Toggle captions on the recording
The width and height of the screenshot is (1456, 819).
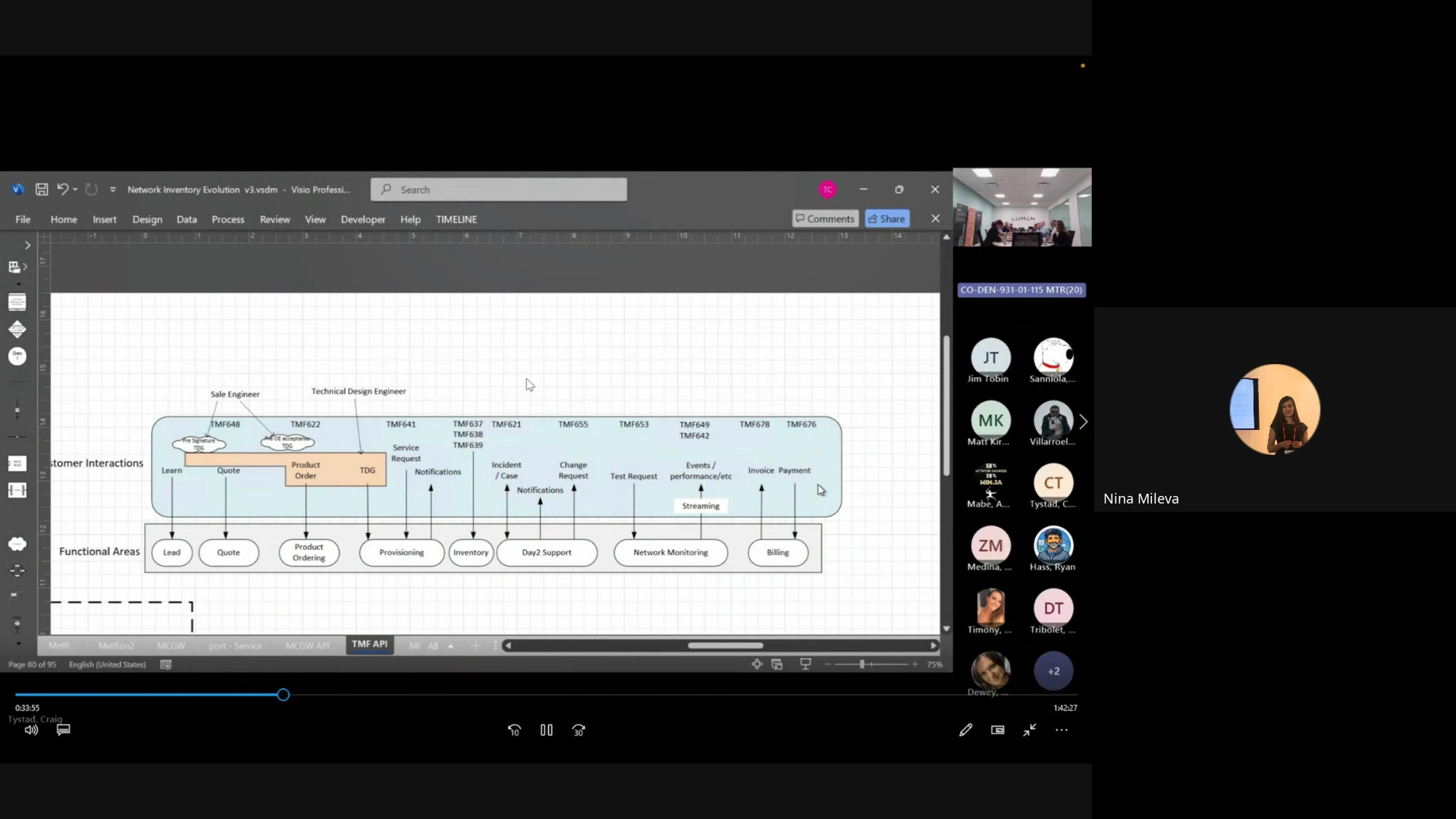64,730
